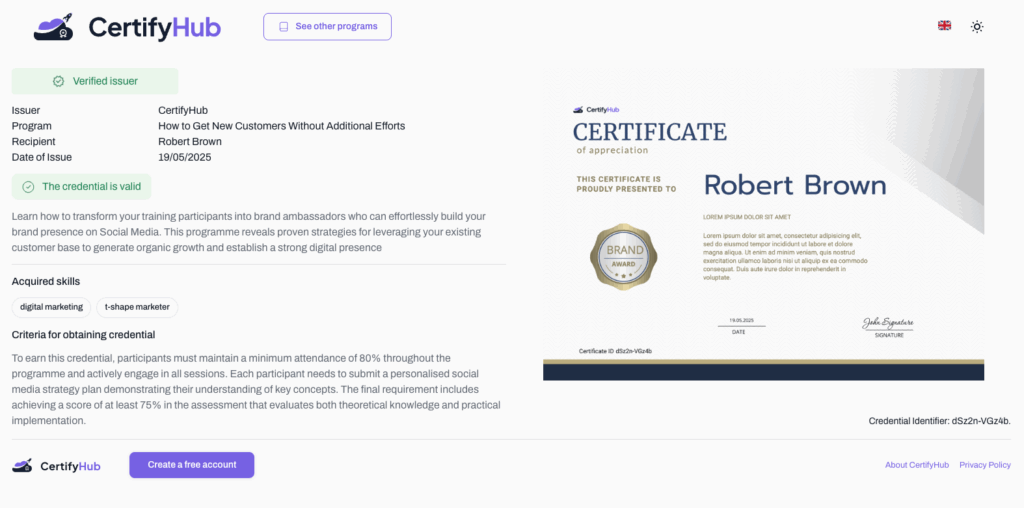Click the issuer value CertifyHub
This screenshot has height=508, width=1024.
pyautogui.click(x=183, y=110)
